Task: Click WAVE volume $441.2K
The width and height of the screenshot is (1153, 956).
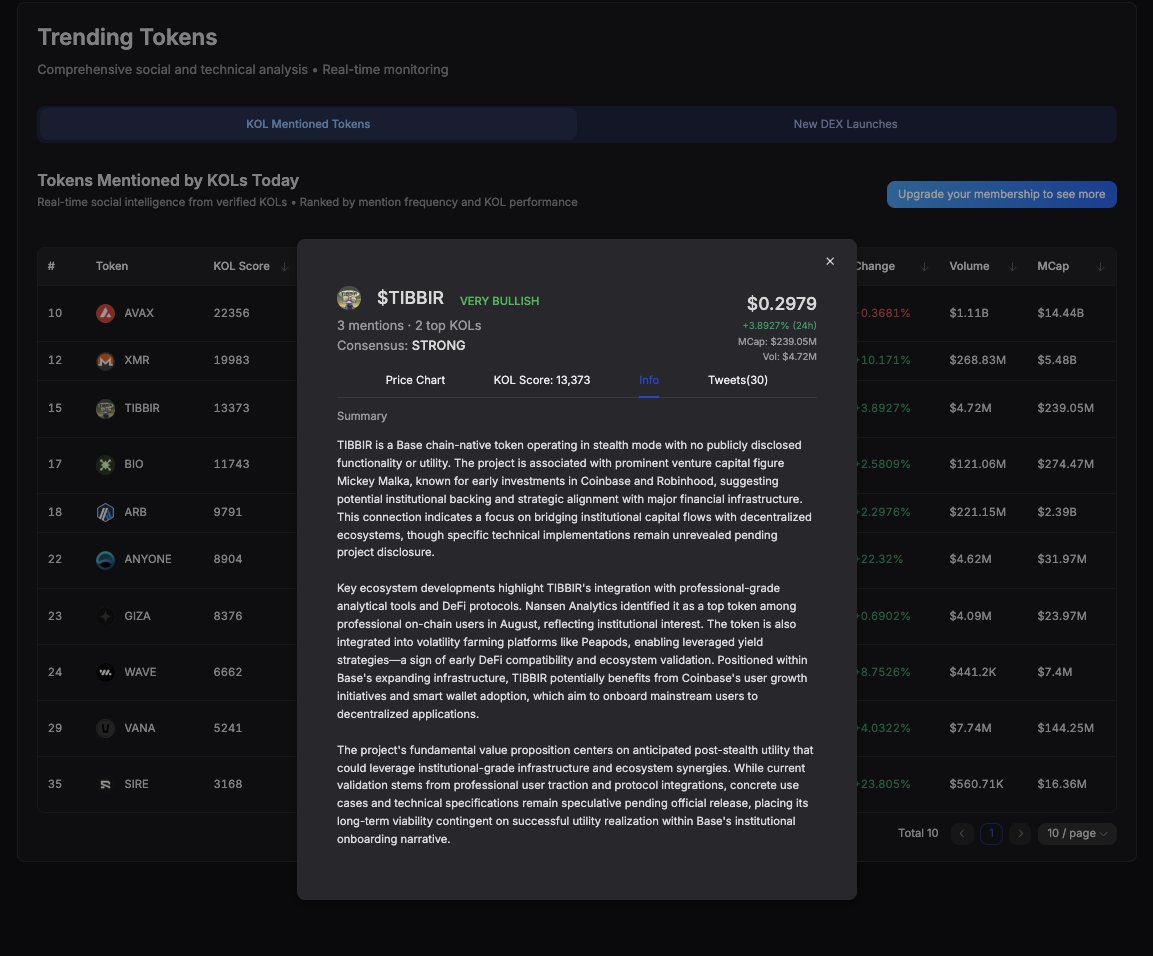Action: [973, 672]
